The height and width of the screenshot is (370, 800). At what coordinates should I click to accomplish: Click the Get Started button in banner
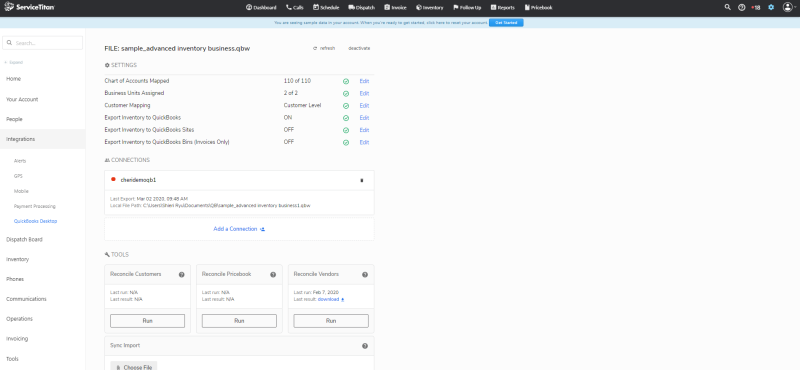pos(506,22)
